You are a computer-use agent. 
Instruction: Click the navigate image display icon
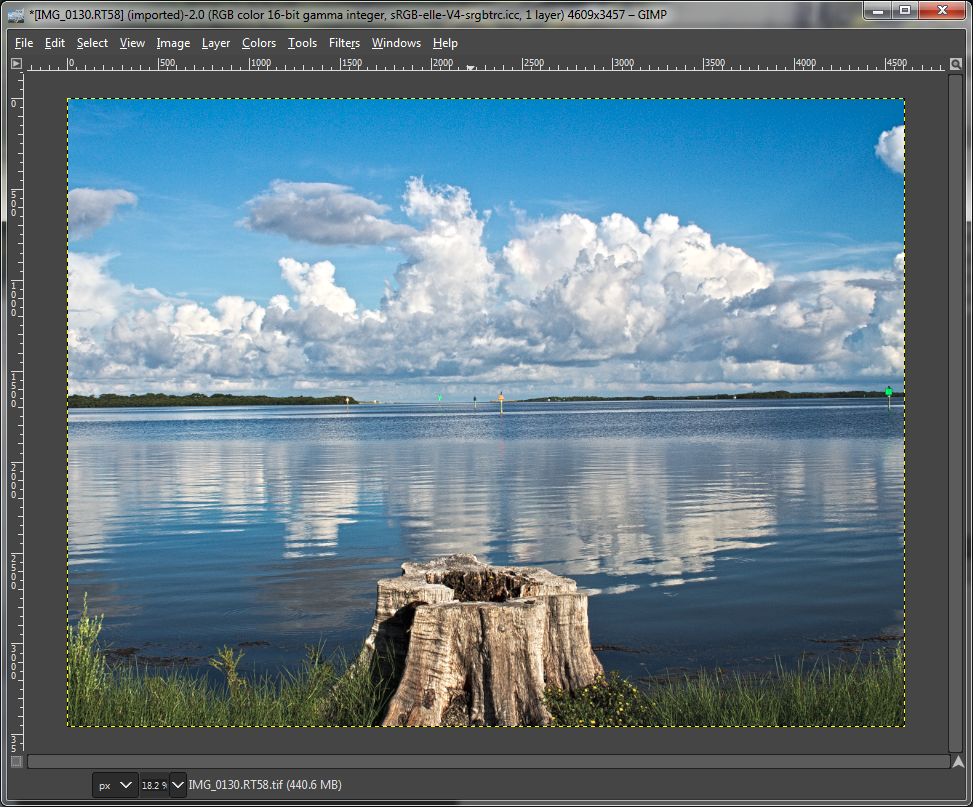pos(957,761)
